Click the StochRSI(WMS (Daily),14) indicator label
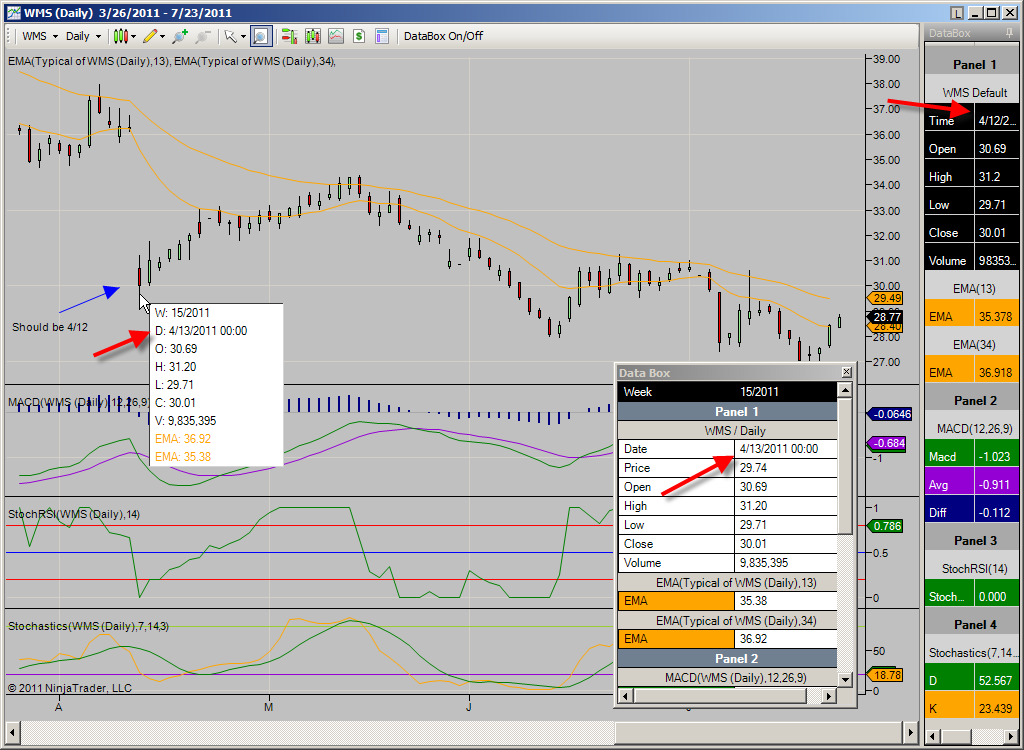Screen dimensions: 1024x750 [74, 514]
